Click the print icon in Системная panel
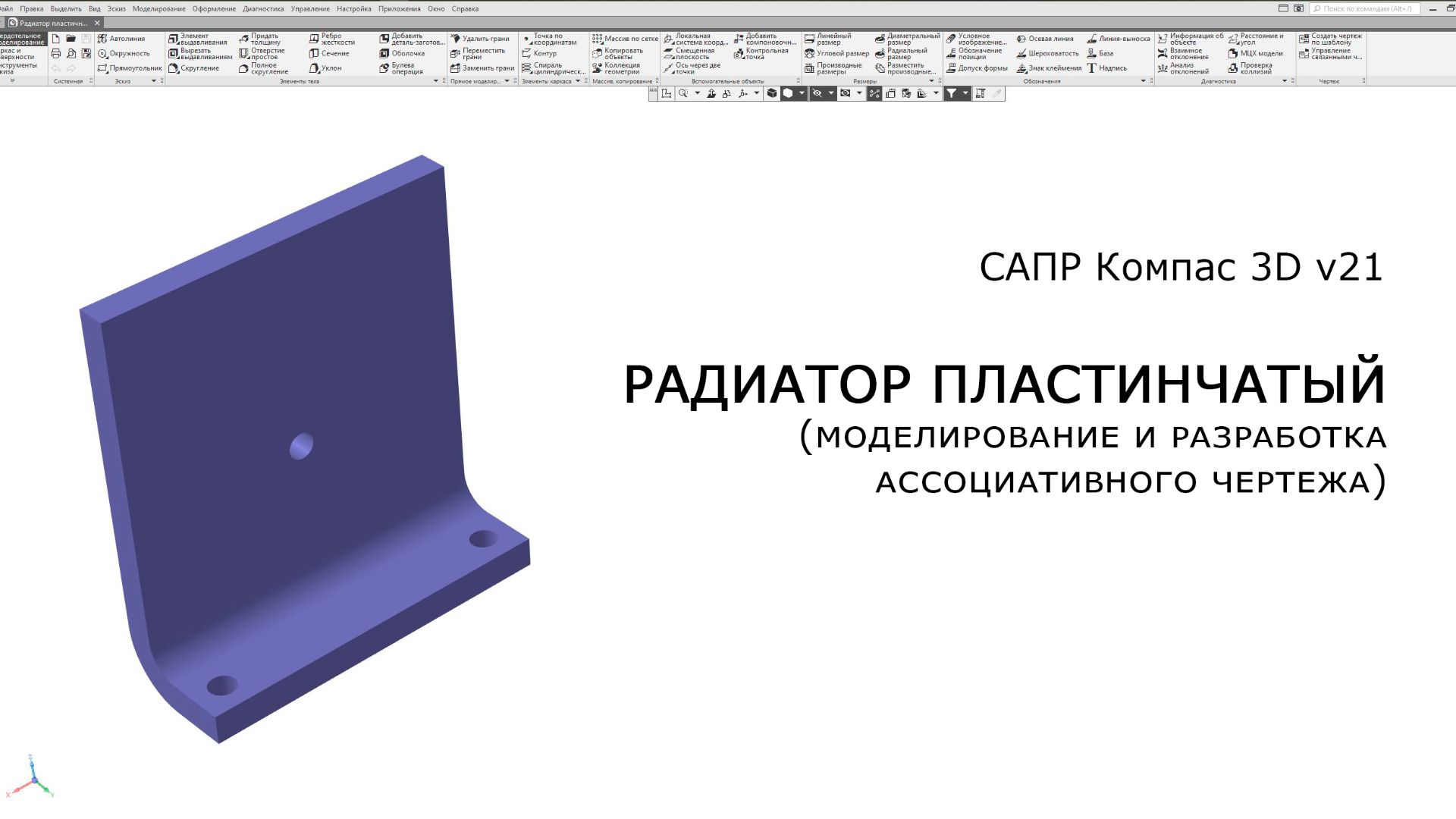Viewport: 1456px width, 819px height. [55, 54]
